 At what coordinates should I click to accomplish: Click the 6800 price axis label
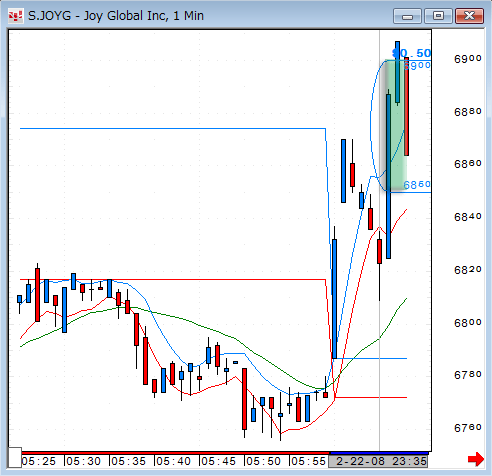coord(468,323)
